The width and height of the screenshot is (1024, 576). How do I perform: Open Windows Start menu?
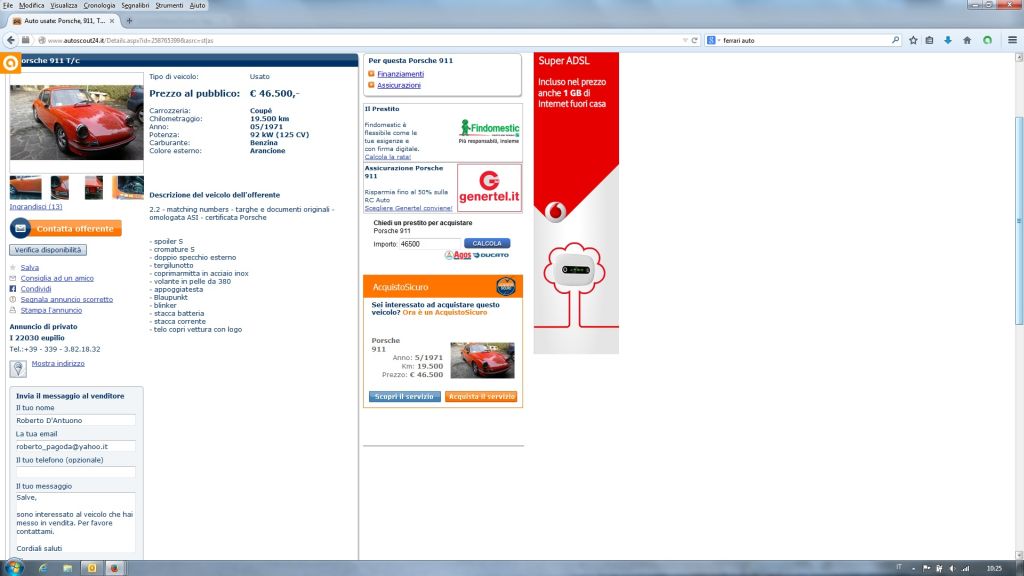click(x=14, y=568)
